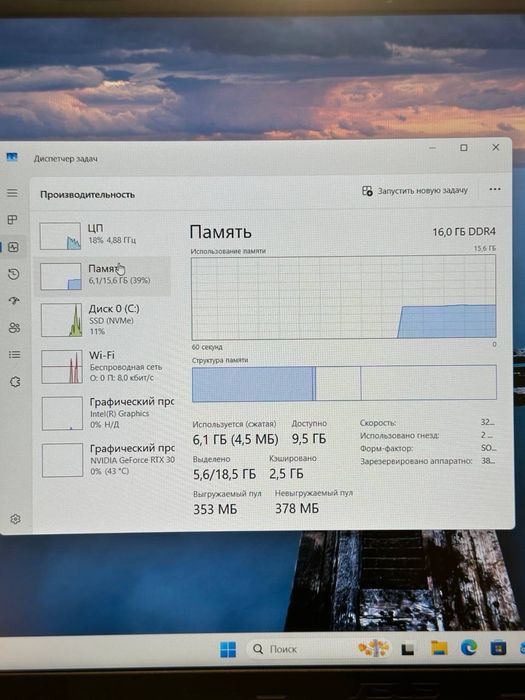Image resolution: width=525 pixels, height=700 pixels.
Task: Open the Details list icon
Action: tap(14, 354)
